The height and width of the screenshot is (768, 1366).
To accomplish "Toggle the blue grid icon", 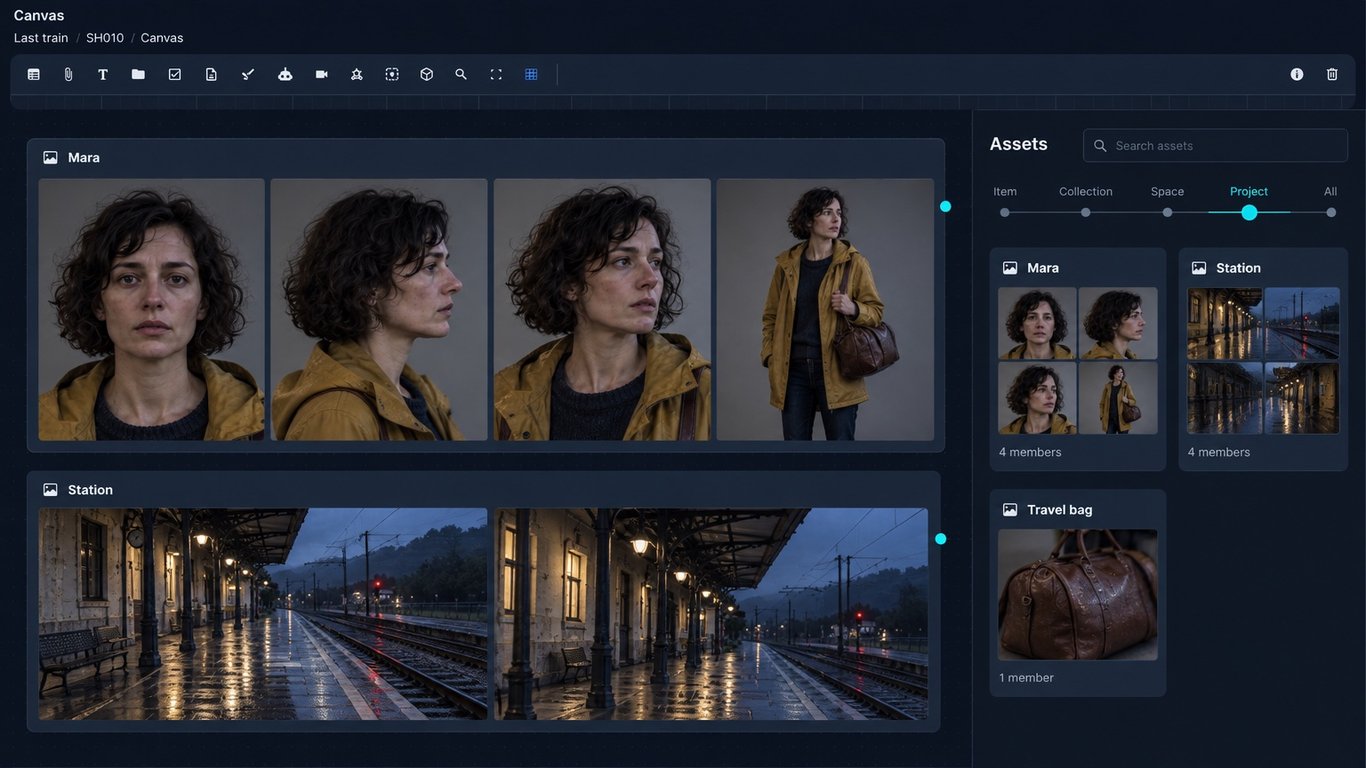I will tap(531, 74).
